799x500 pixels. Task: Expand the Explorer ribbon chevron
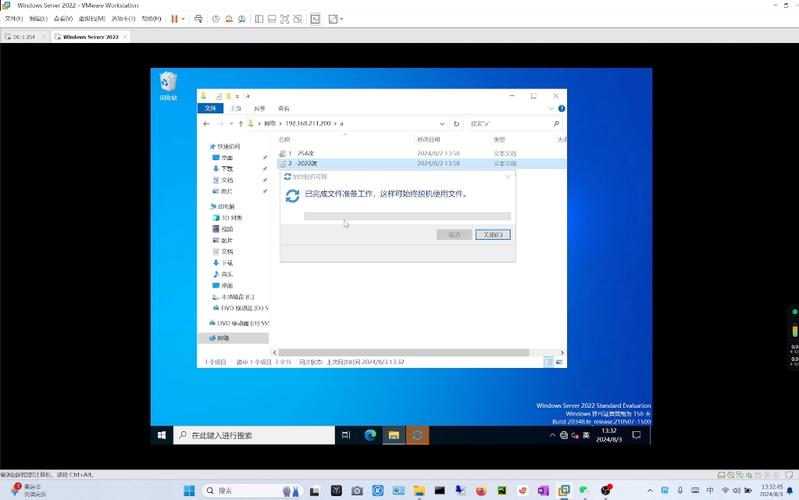click(551, 109)
